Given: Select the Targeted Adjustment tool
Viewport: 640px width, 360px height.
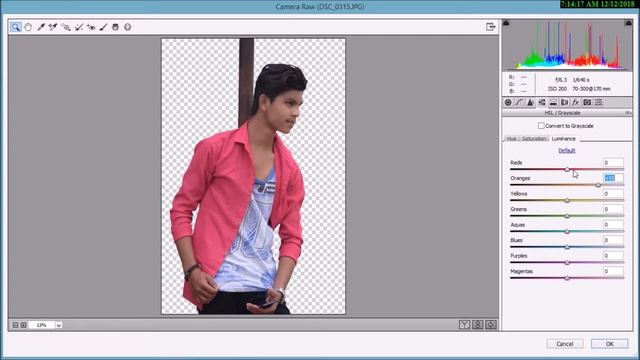Looking at the screenshot, I should 66,27.
